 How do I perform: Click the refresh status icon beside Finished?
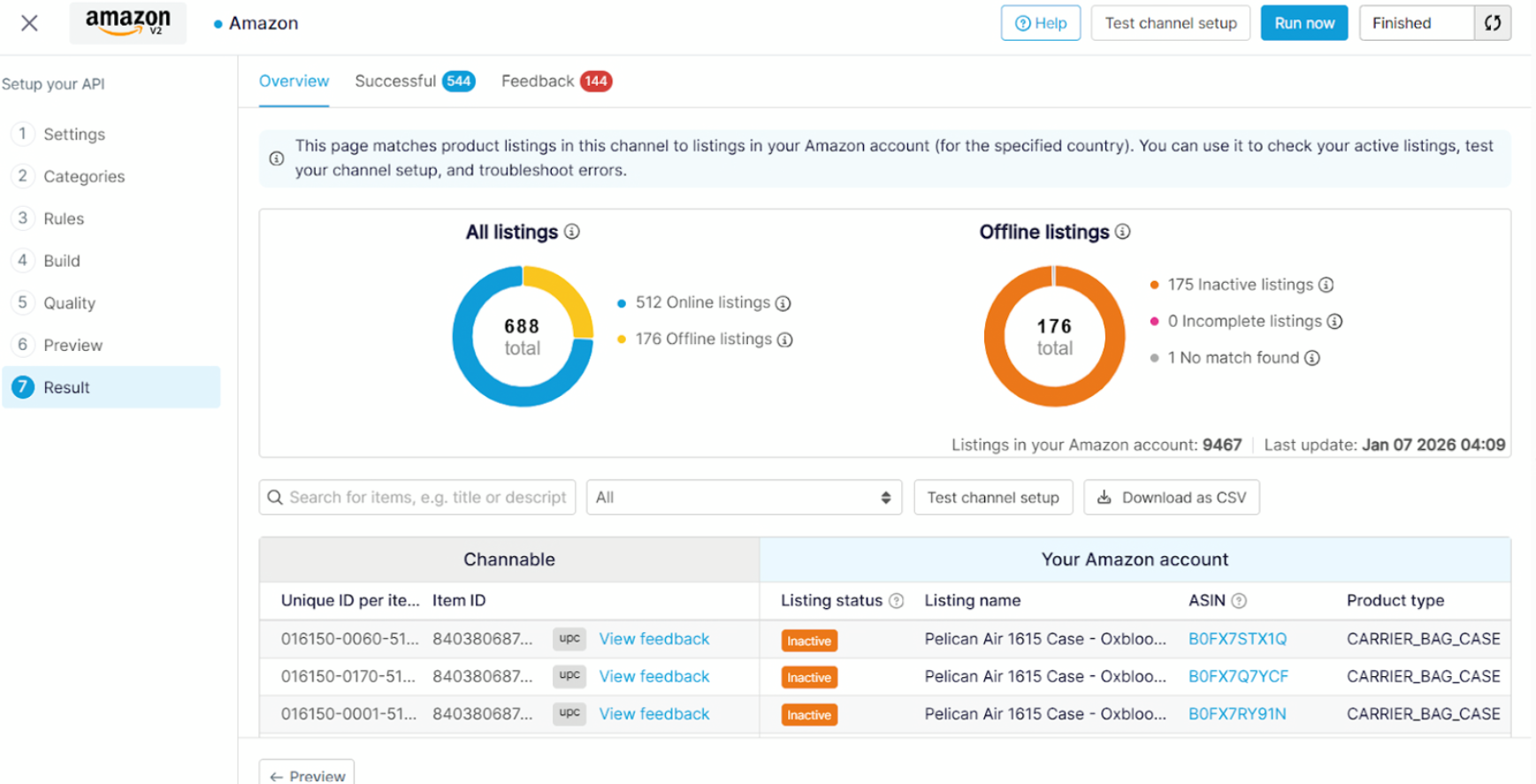click(x=1493, y=23)
